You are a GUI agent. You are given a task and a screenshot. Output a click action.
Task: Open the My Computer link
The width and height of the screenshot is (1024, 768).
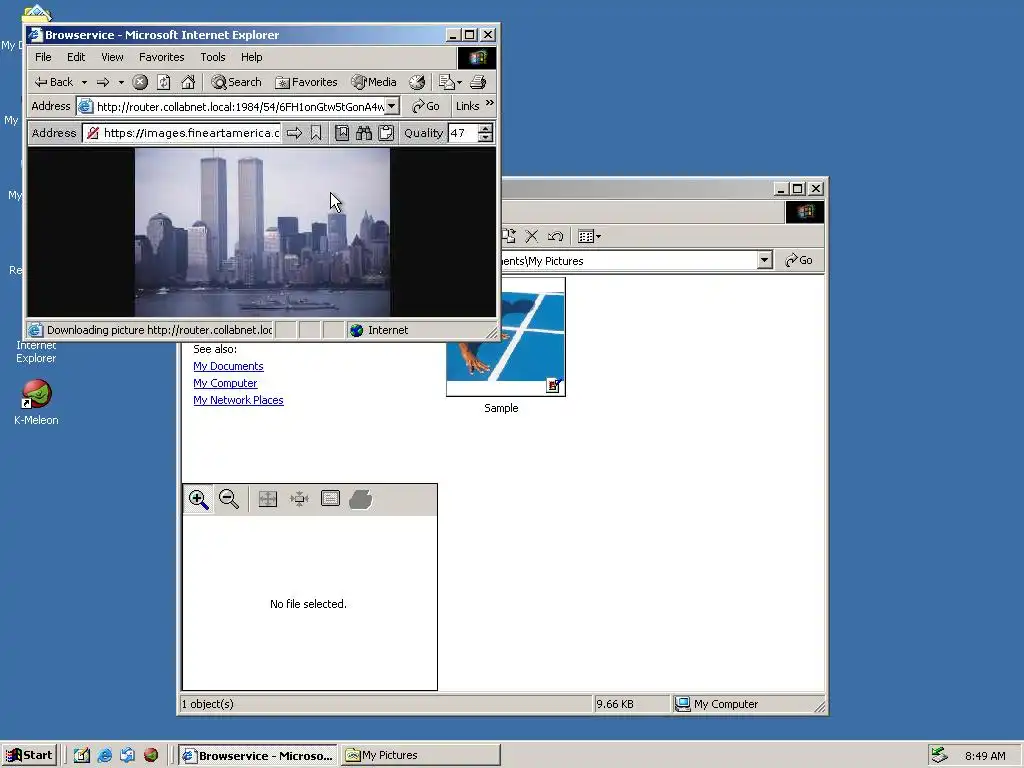click(225, 383)
